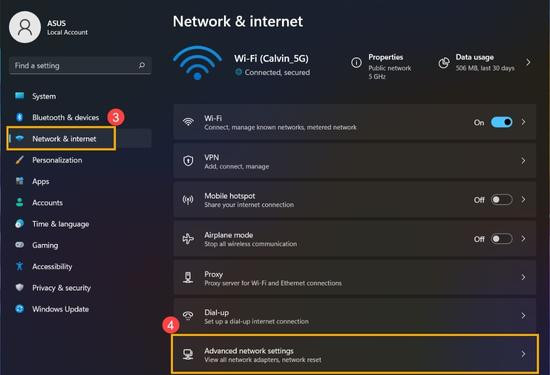Expand the Data usage chevron
Image resolution: width=550 pixels, height=375 pixels.
coord(528,62)
